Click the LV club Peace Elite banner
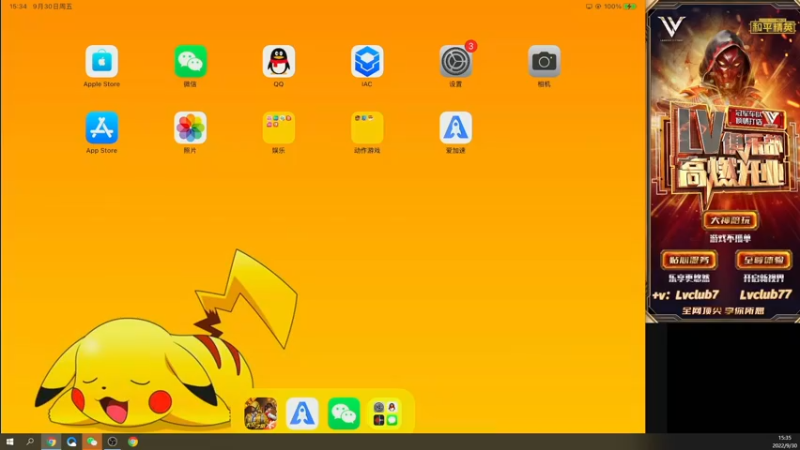The image size is (800, 450). (723, 161)
